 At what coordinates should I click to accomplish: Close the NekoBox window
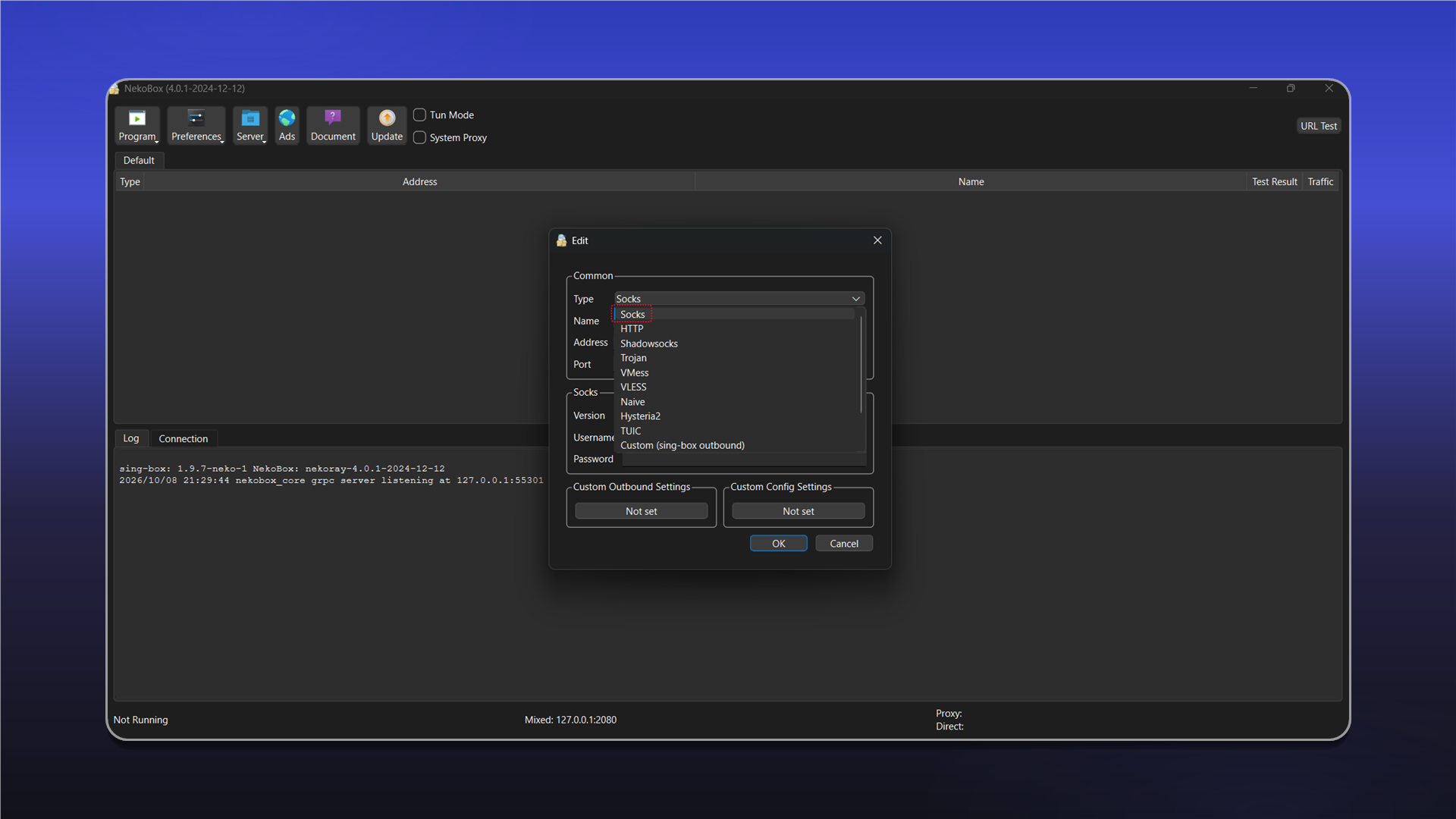[x=1329, y=88]
